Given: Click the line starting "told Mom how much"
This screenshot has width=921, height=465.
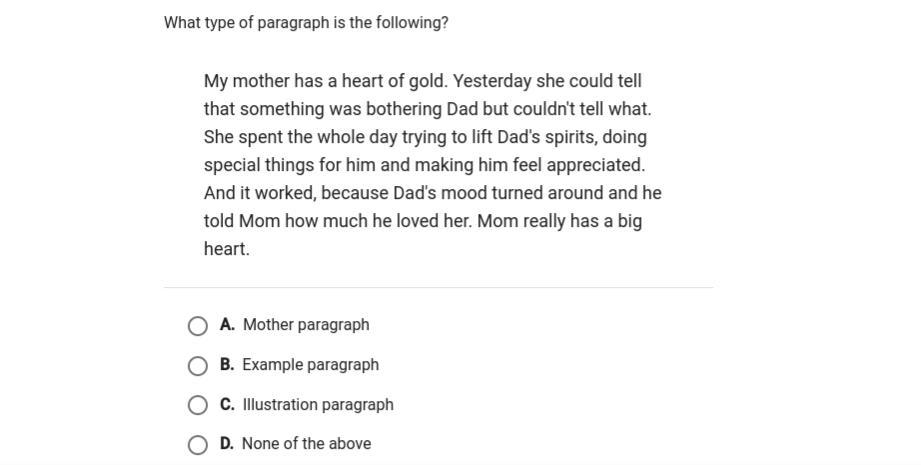Looking at the screenshot, I should coord(422,221).
